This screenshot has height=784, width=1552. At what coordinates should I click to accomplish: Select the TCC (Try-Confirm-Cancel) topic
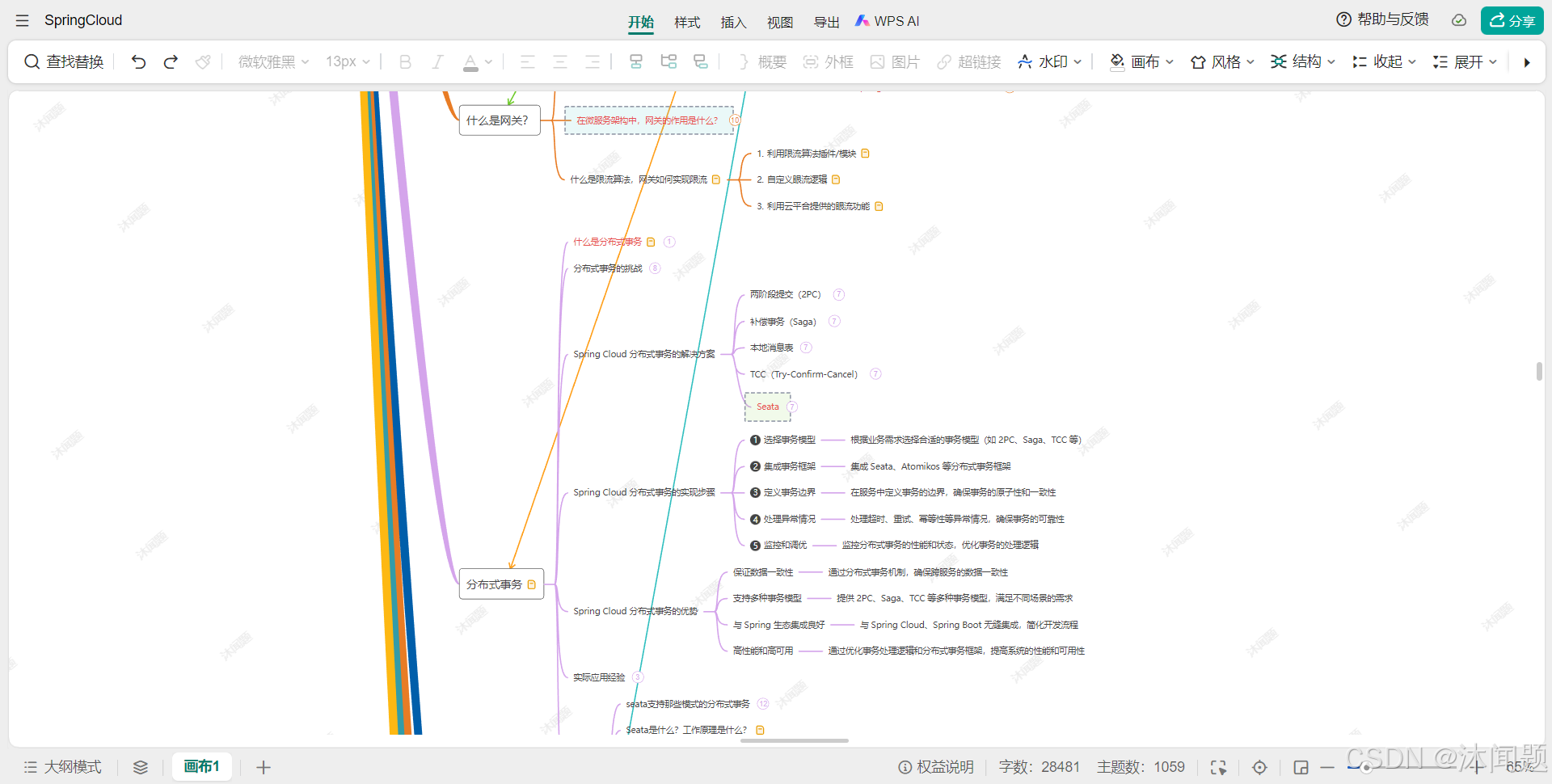[803, 374]
